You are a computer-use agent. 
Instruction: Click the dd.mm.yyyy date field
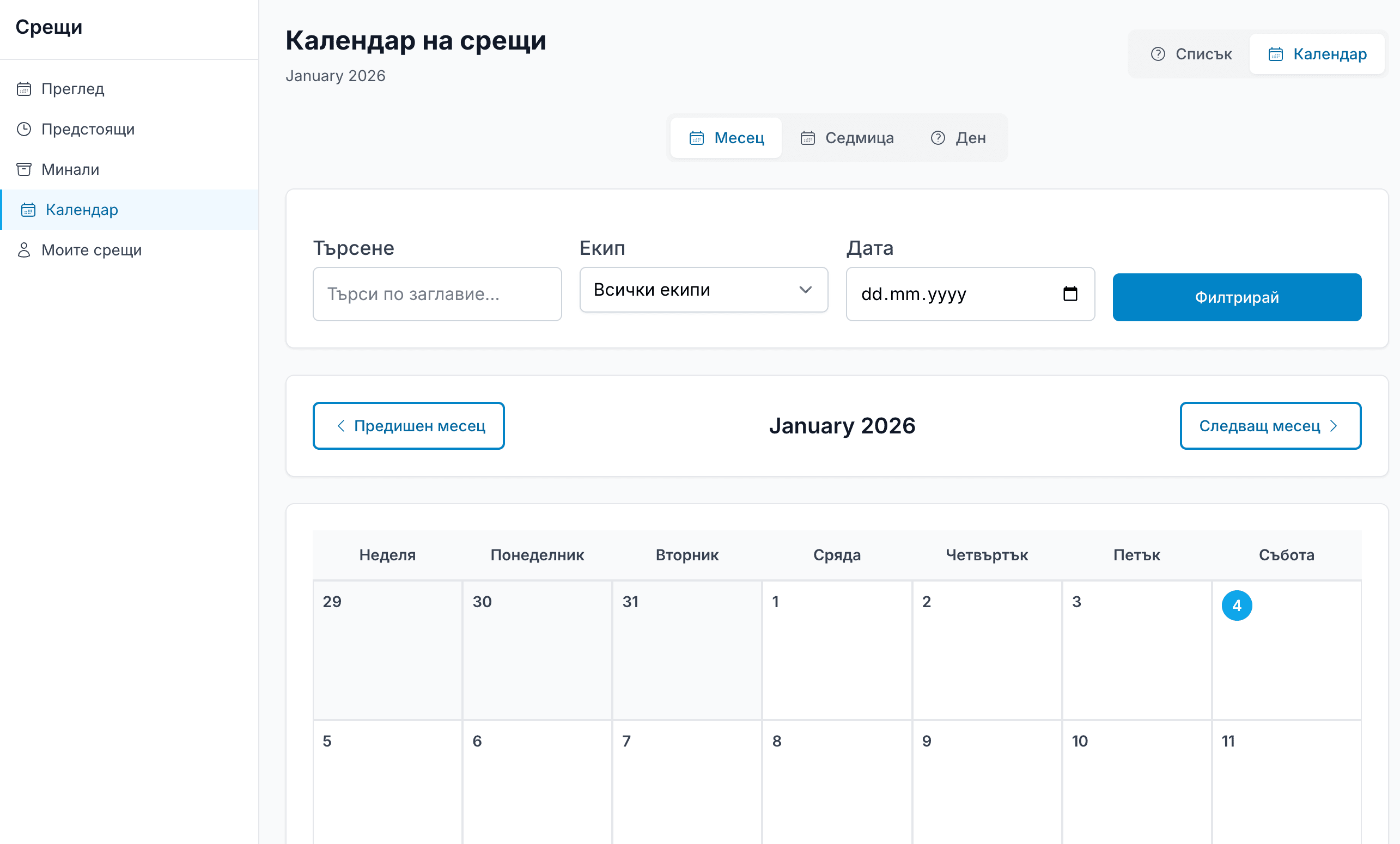pyautogui.click(x=970, y=293)
